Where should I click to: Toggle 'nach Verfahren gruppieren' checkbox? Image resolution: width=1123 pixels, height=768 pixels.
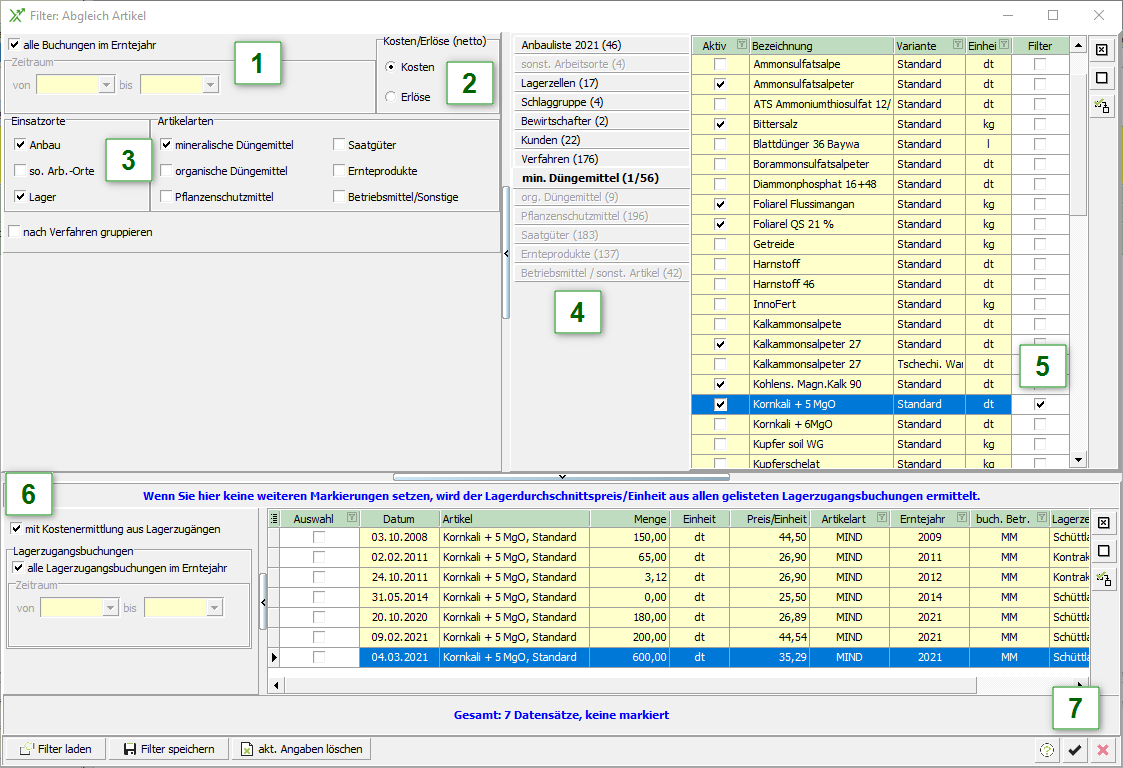[x=14, y=232]
